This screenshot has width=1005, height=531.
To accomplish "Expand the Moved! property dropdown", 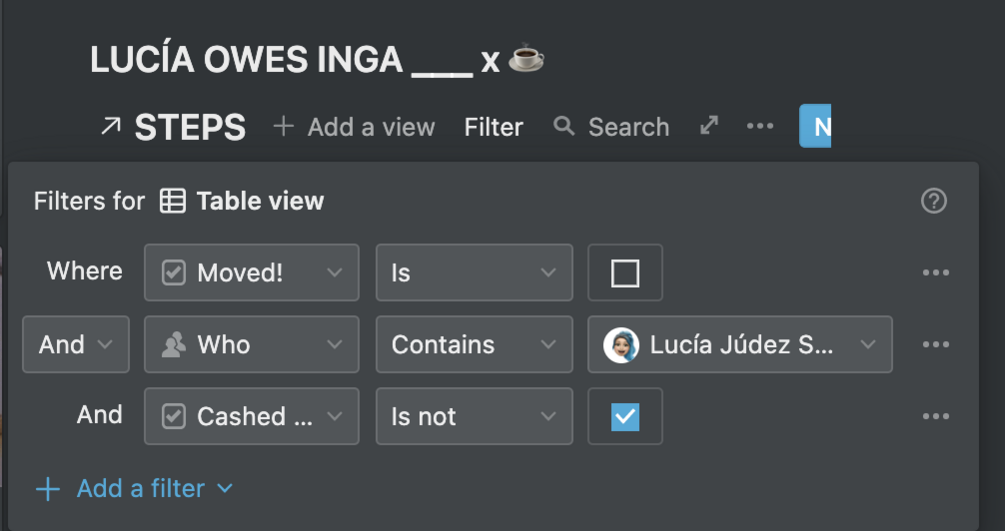I will point(251,273).
